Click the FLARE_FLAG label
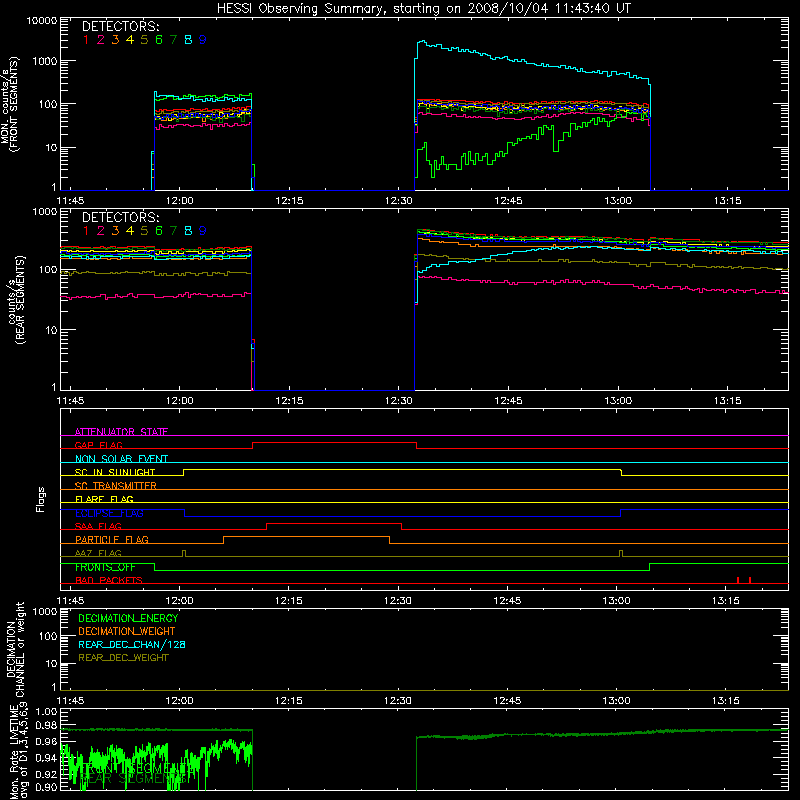Screen dimensions: 800x800 [104, 499]
